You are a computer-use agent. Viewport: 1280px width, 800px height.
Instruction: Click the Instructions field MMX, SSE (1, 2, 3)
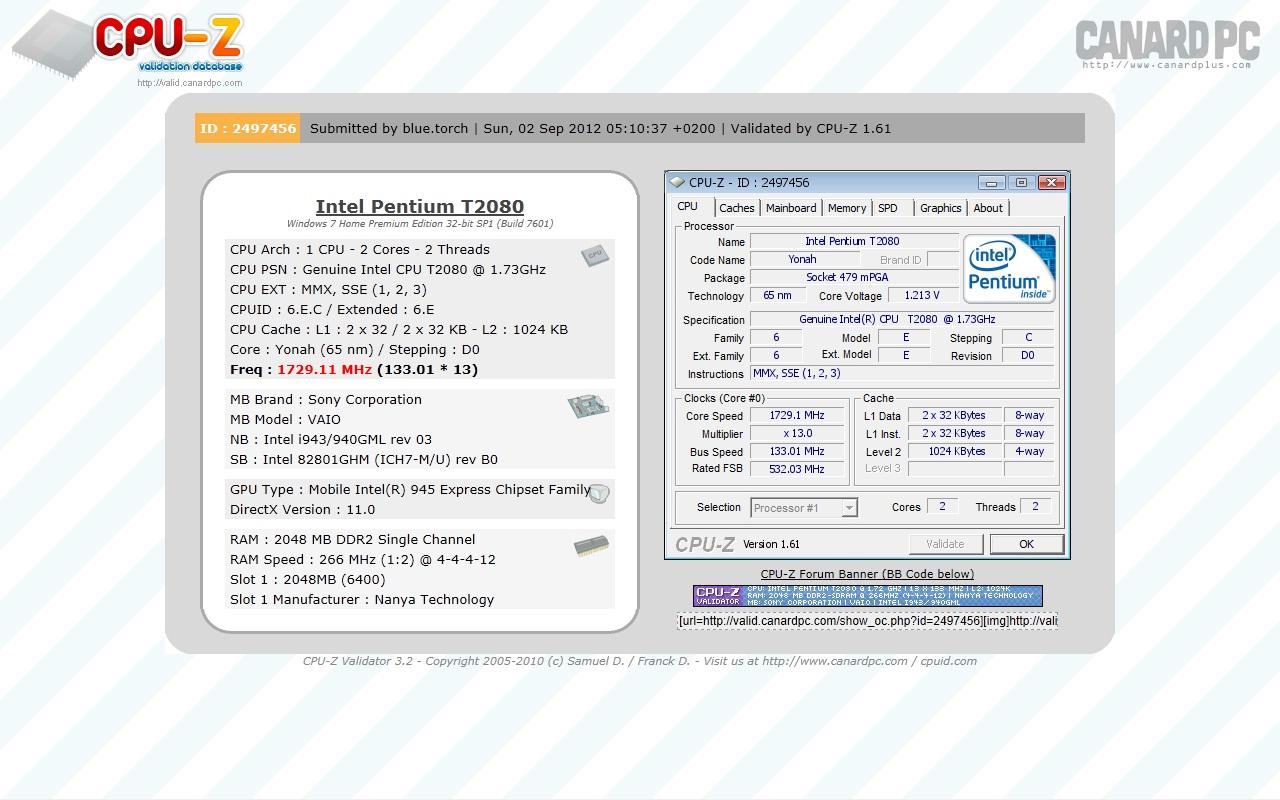902,373
